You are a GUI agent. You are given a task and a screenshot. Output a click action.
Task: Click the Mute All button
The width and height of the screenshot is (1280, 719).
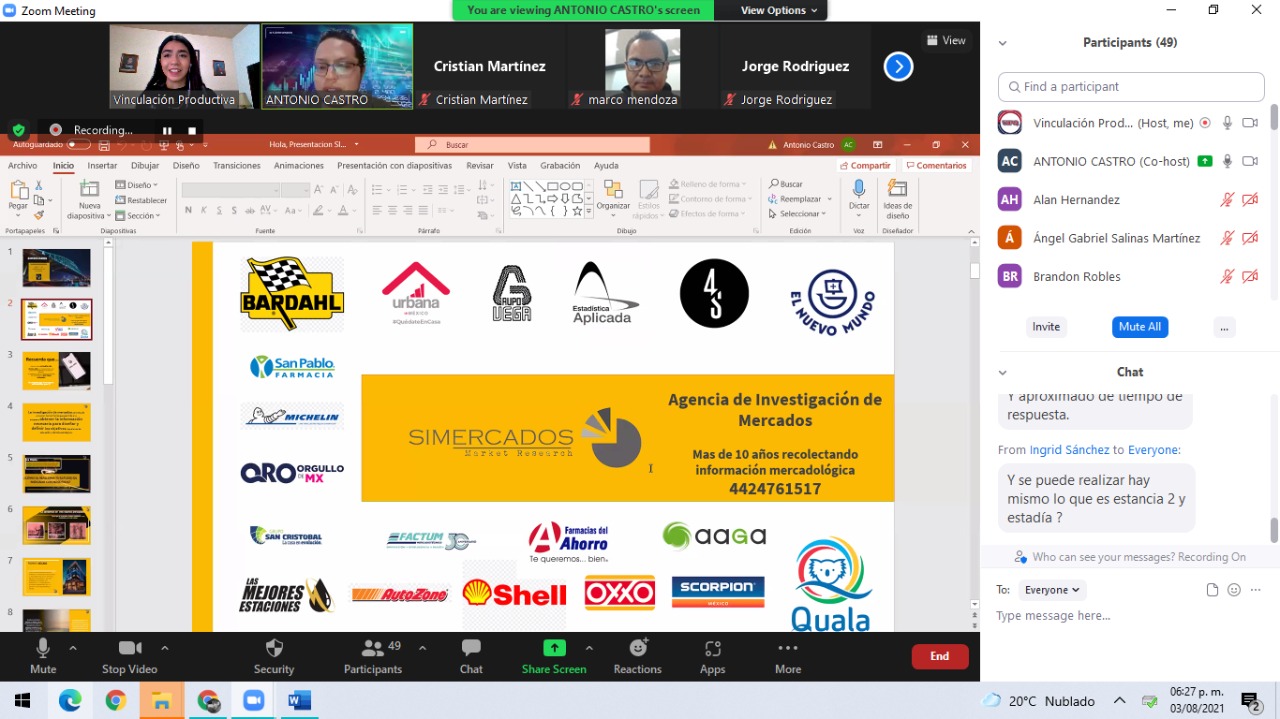(x=1140, y=327)
